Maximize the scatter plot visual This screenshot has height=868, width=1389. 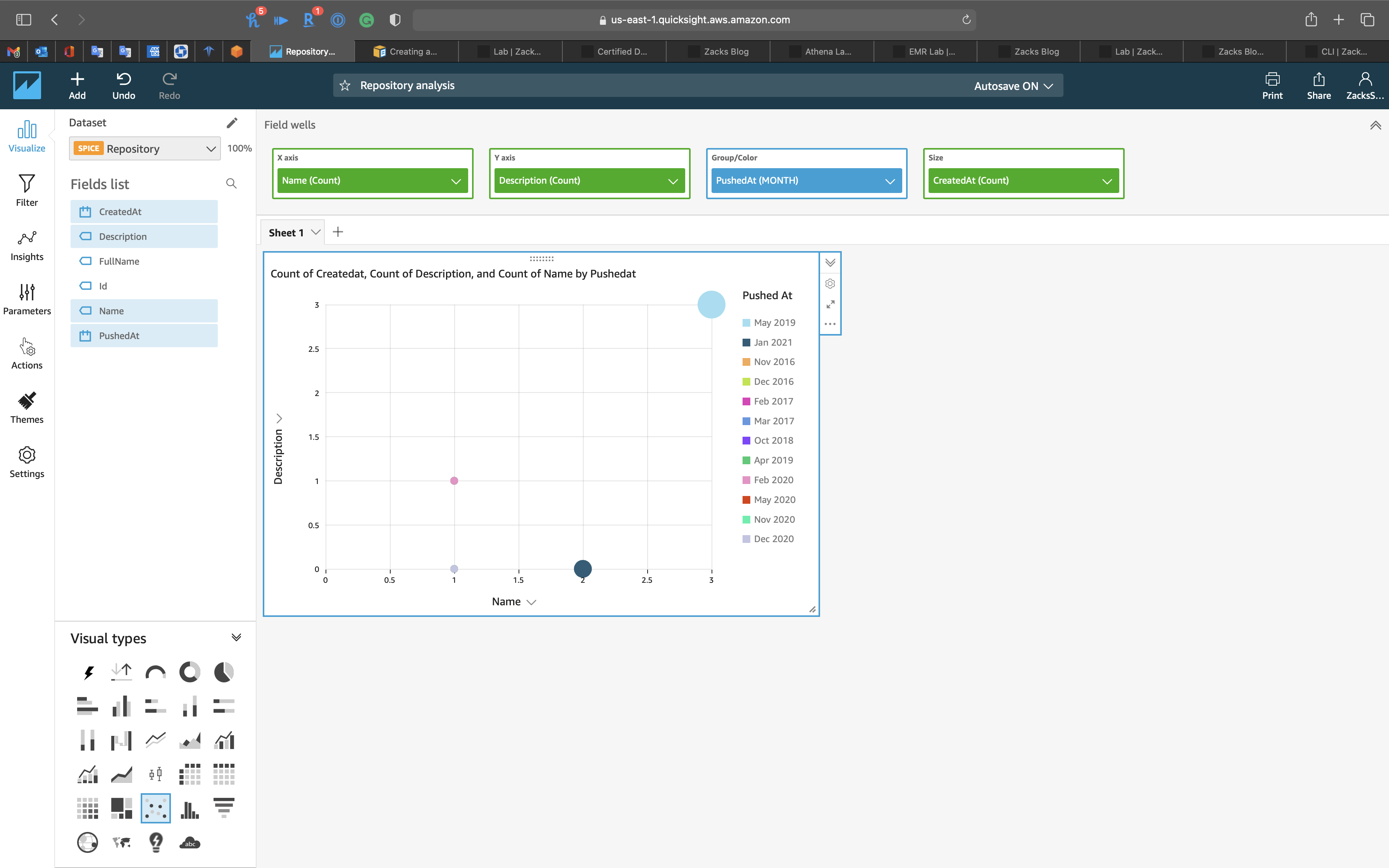[x=830, y=304]
